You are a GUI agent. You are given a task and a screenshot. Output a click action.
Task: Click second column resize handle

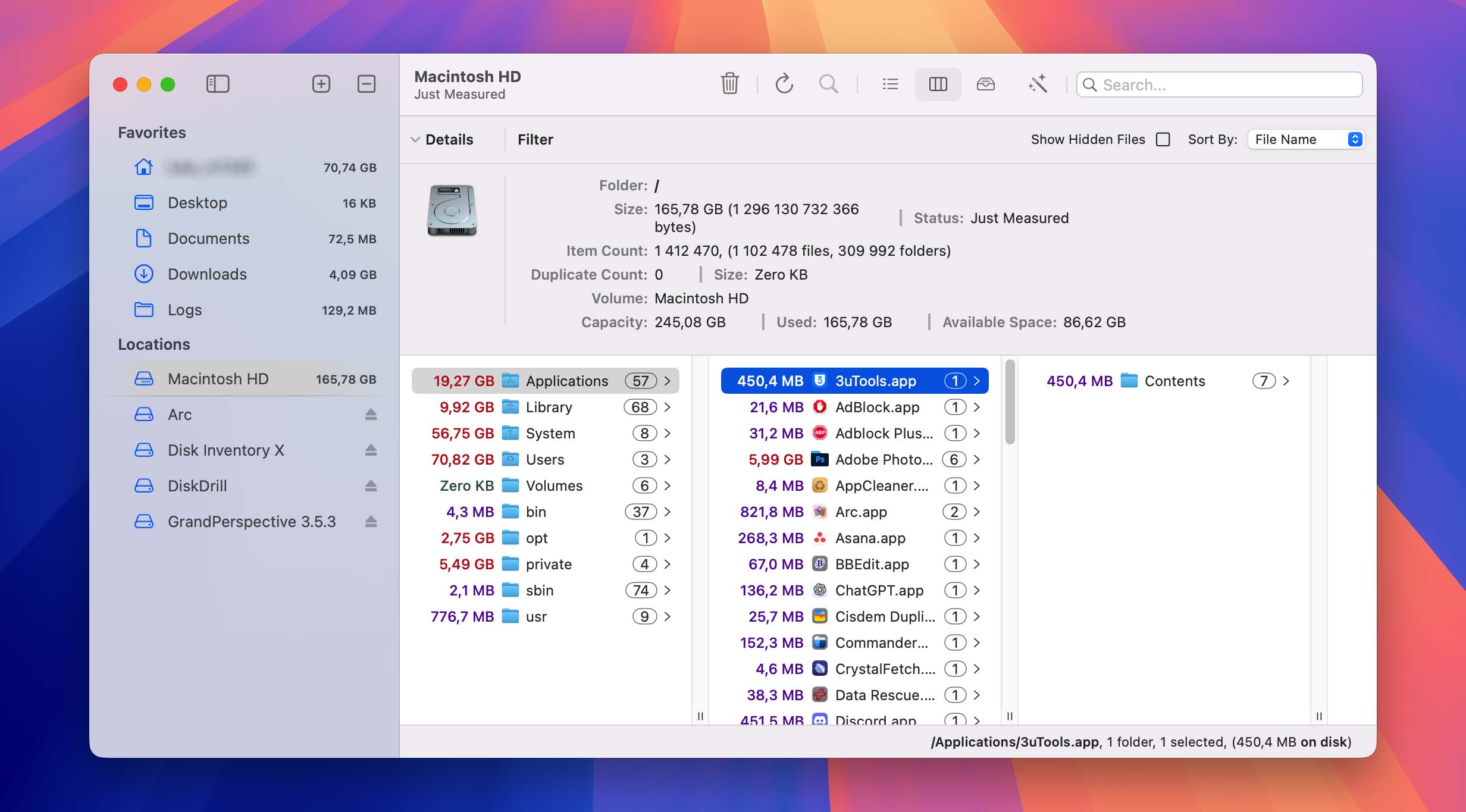click(1010, 716)
